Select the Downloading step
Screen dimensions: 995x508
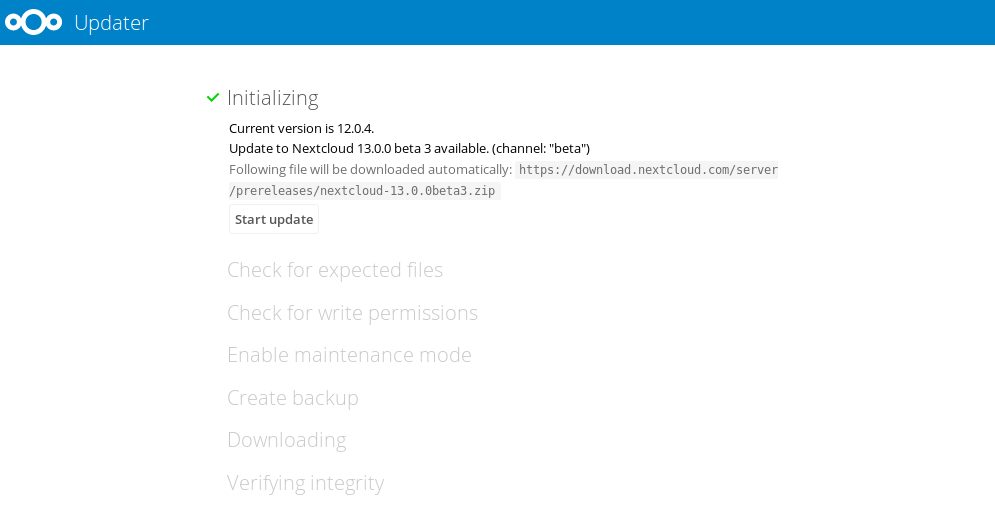(x=286, y=440)
